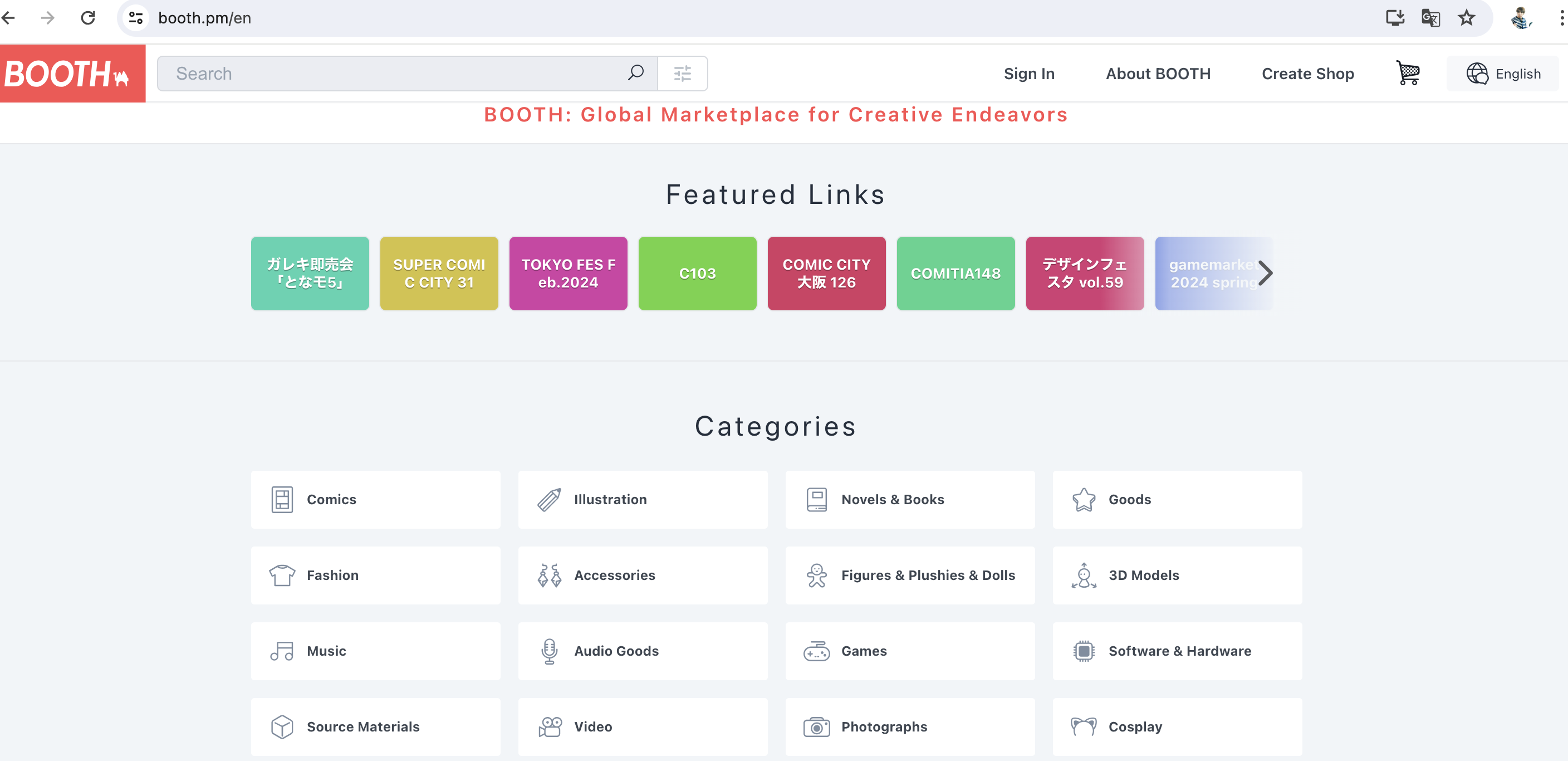Open the ガレキ即売会 featured link tile
The height and width of the screenshot is (761, 1568).
click(x=310, y=274)
